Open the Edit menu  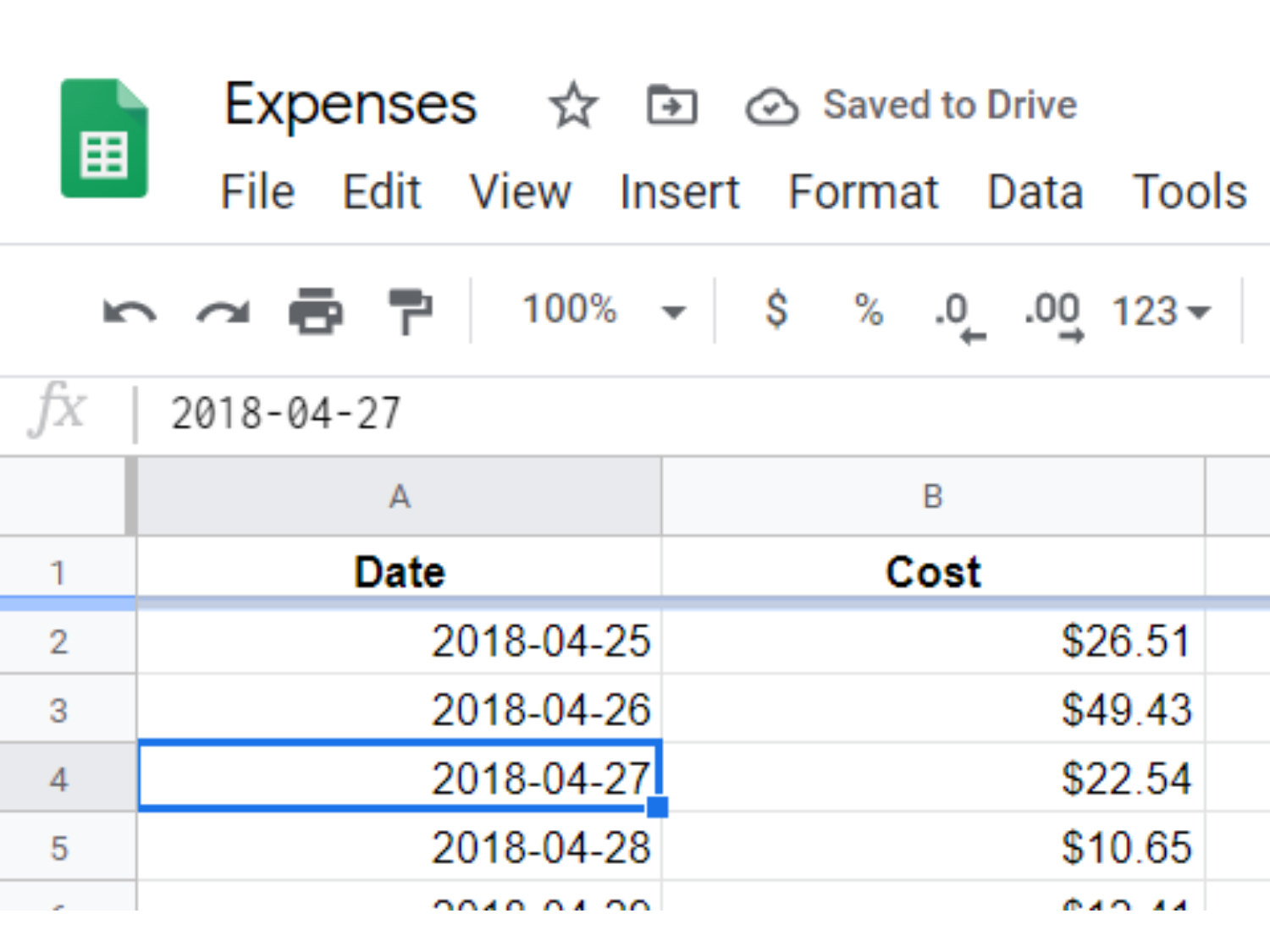pyautogui.click(x=382, y=191)
